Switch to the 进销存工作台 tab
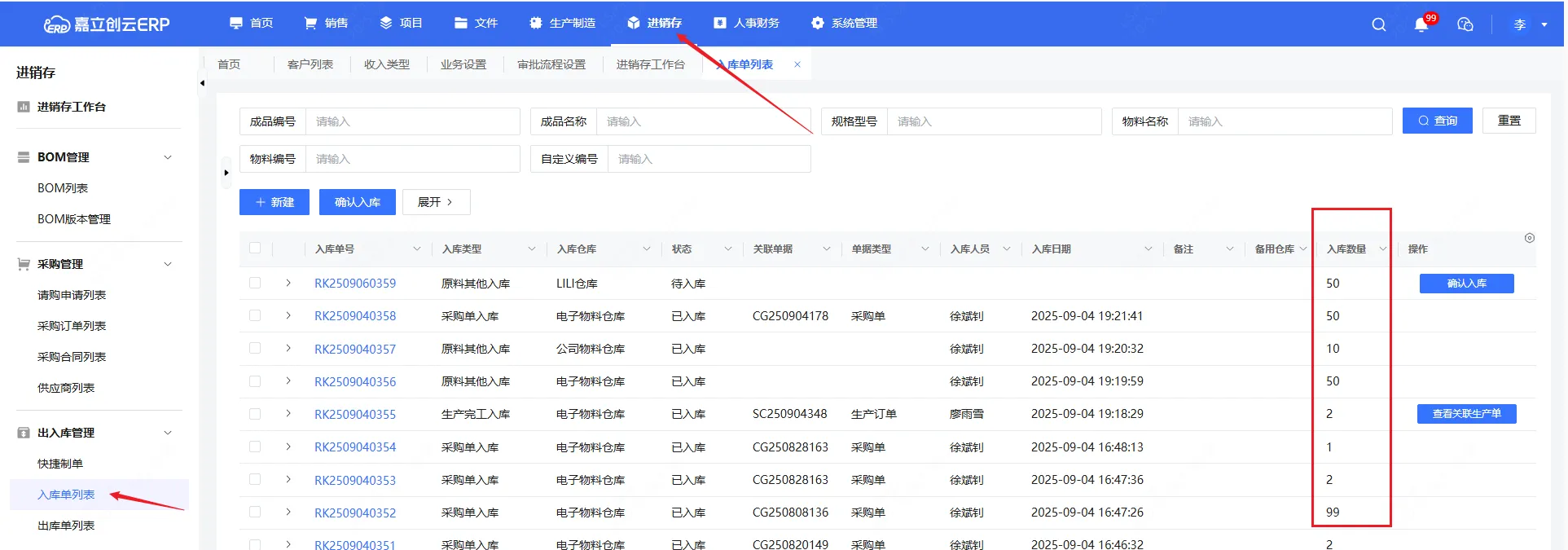Image resolution: width=1568 pixels, height=550 pixels. (650, 64)
